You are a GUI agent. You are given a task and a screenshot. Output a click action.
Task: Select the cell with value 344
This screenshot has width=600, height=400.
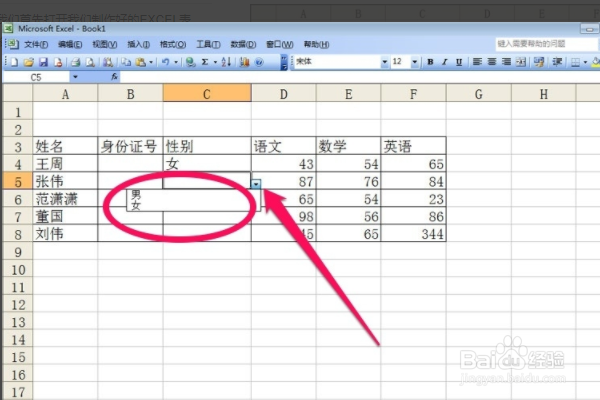pos(413,233)
